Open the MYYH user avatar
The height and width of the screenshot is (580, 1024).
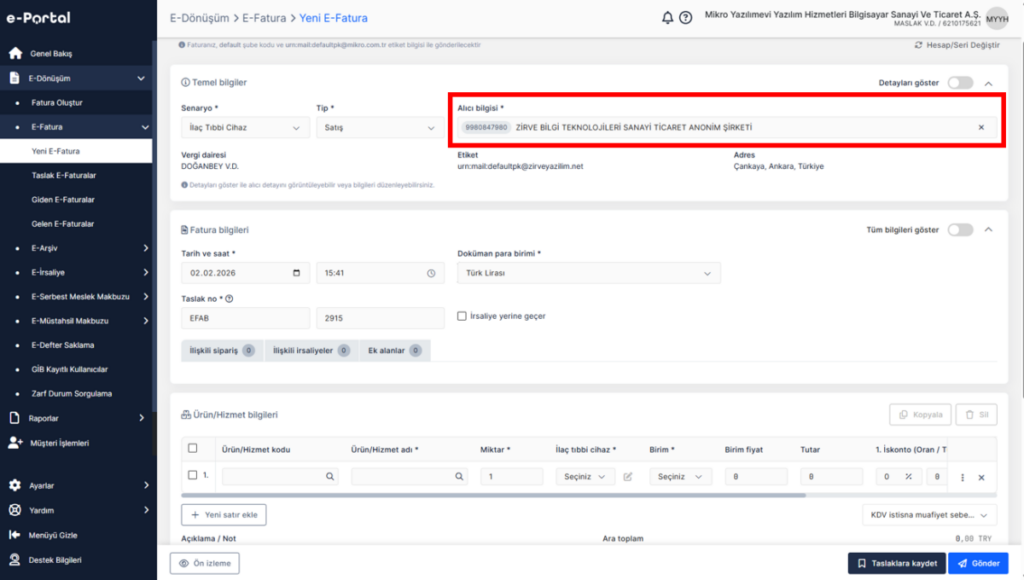(x=997, y=18)
